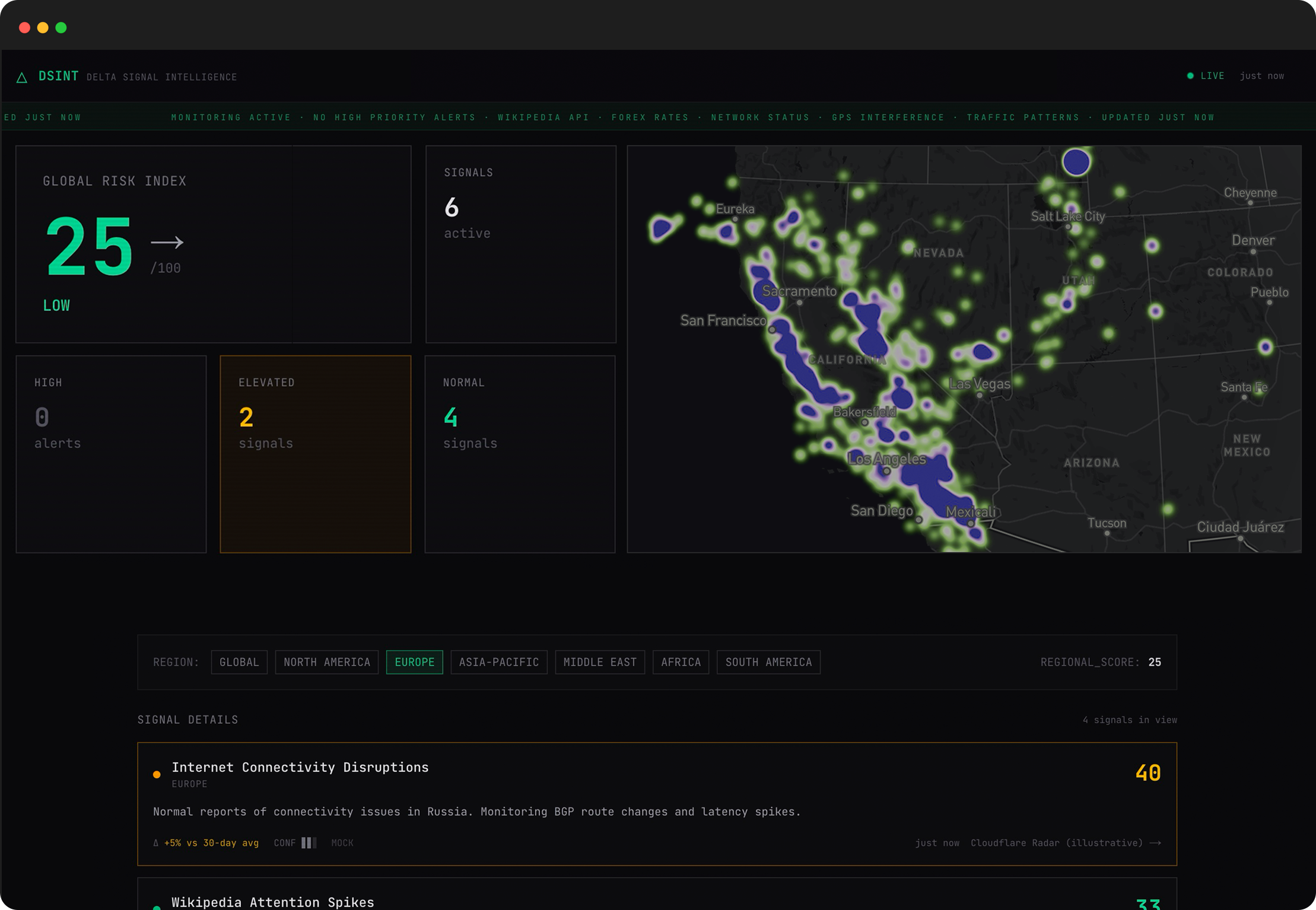Screen dimensions: 1316x910
Task: Choose the SOUTH AMERICA region button
Action: 768,662
